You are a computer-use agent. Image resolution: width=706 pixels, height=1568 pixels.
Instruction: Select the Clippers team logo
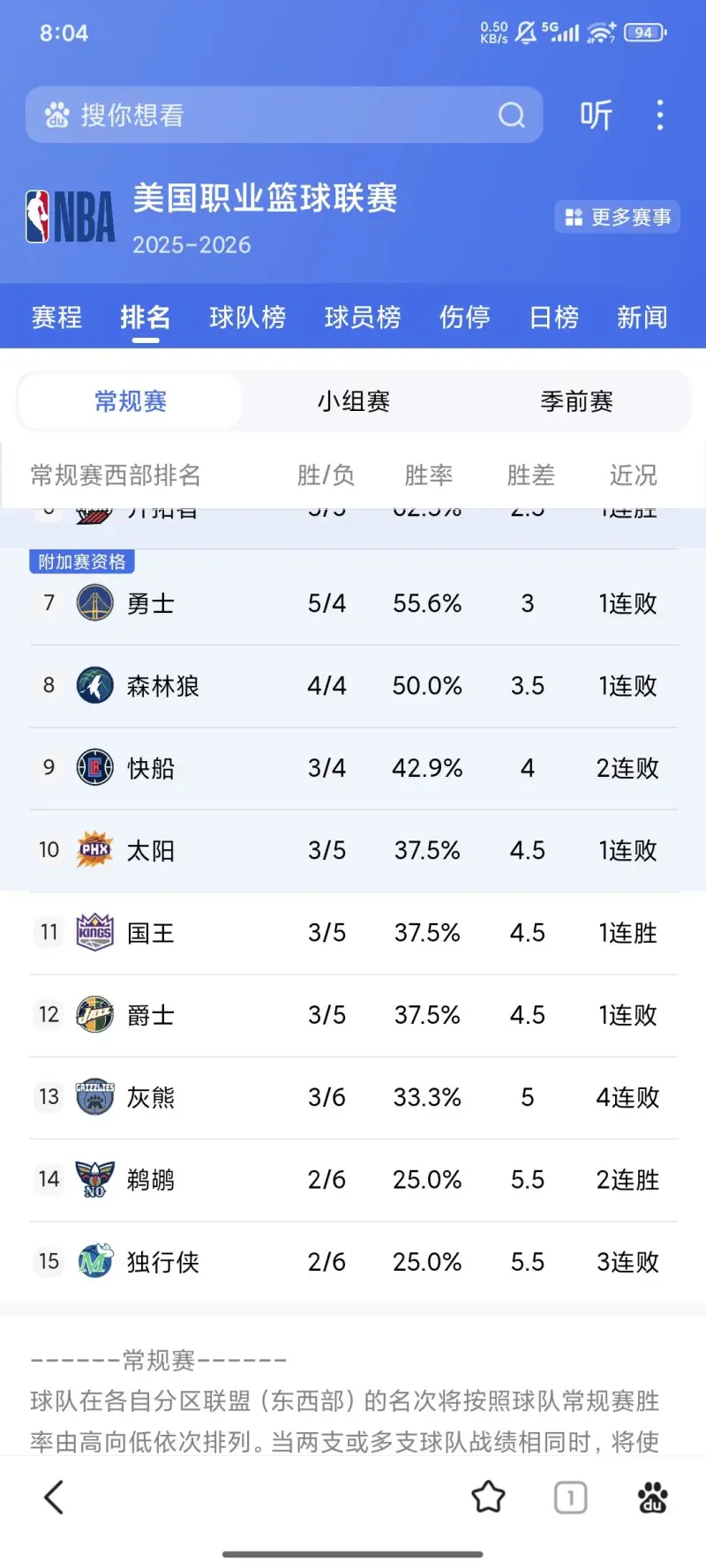pos(94,767)
